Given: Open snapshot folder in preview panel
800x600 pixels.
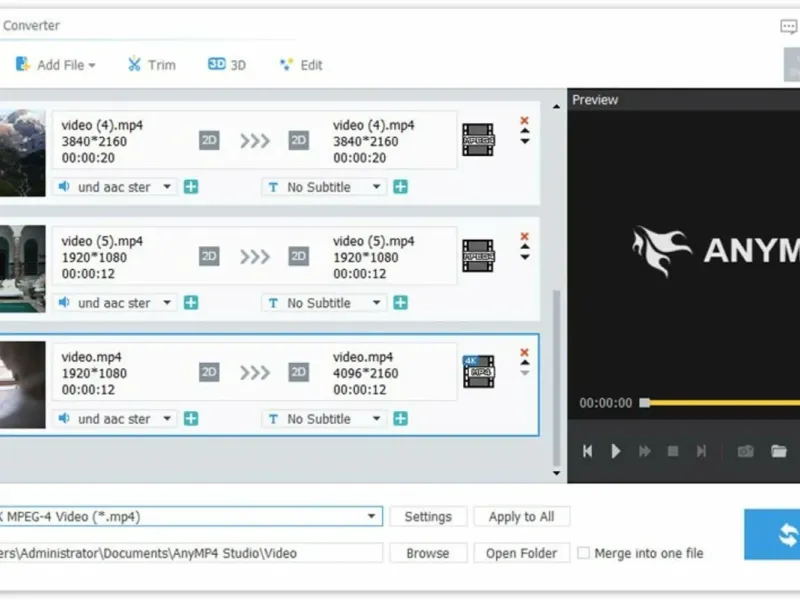Looking at the screenshot, I should (779, 451).
